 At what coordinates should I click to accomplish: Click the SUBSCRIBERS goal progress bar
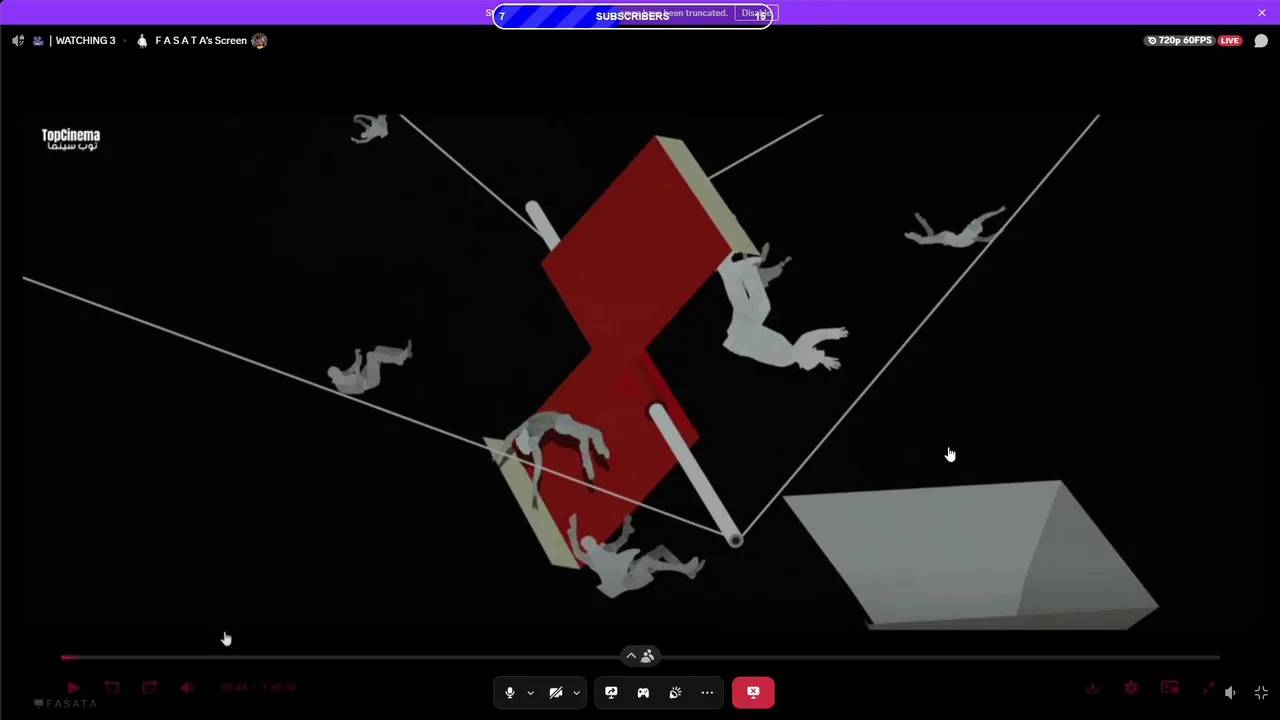tap(632, 16)
